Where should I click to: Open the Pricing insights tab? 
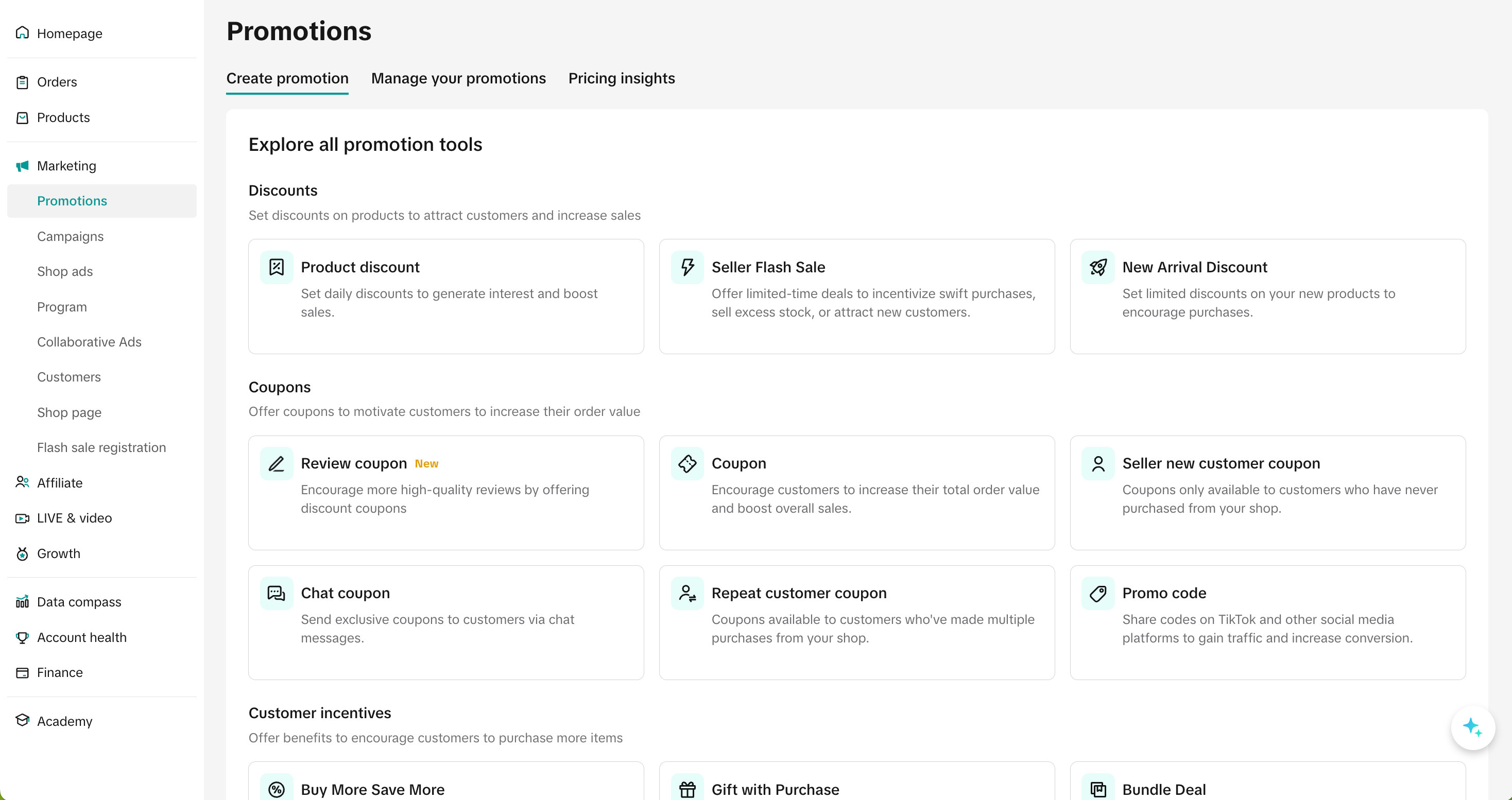(621, 79)
